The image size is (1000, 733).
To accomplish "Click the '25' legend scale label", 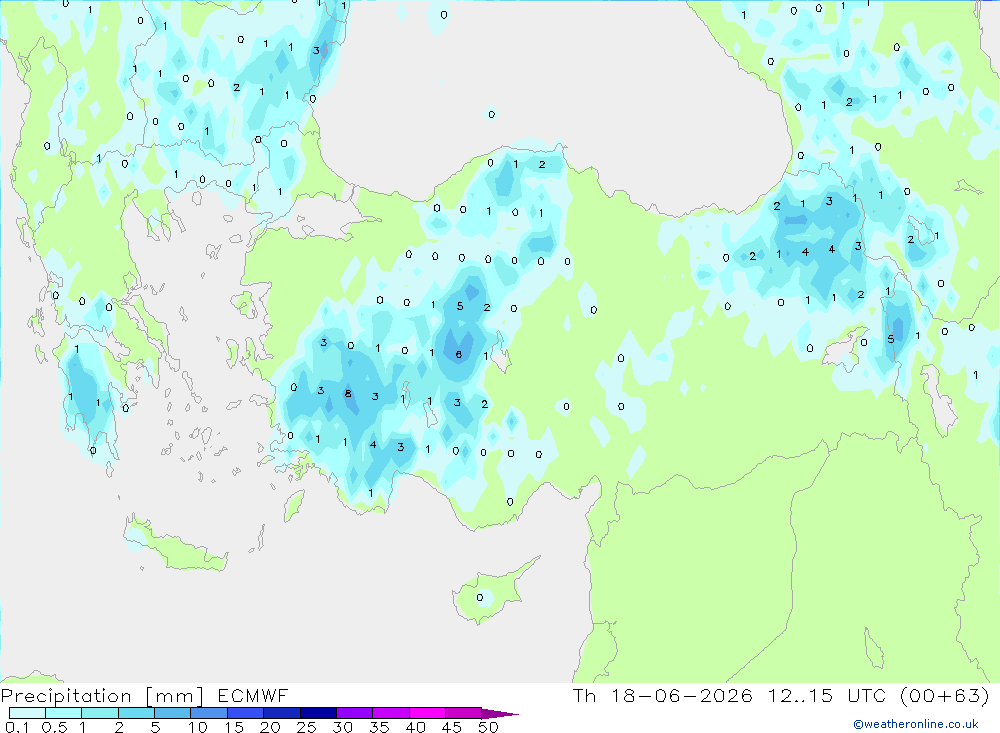I will (x=306, y=727).
